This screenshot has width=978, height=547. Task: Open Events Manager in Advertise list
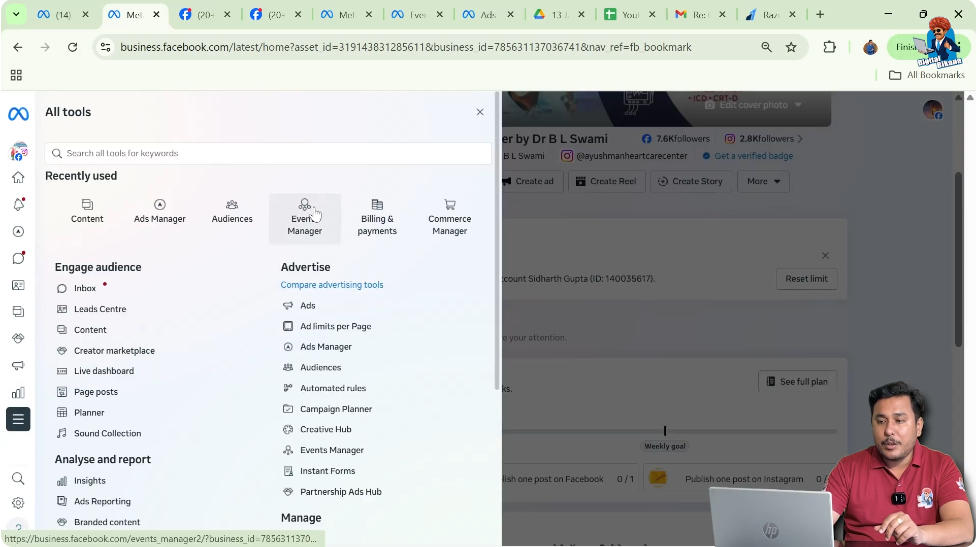[x=332, y=450]
